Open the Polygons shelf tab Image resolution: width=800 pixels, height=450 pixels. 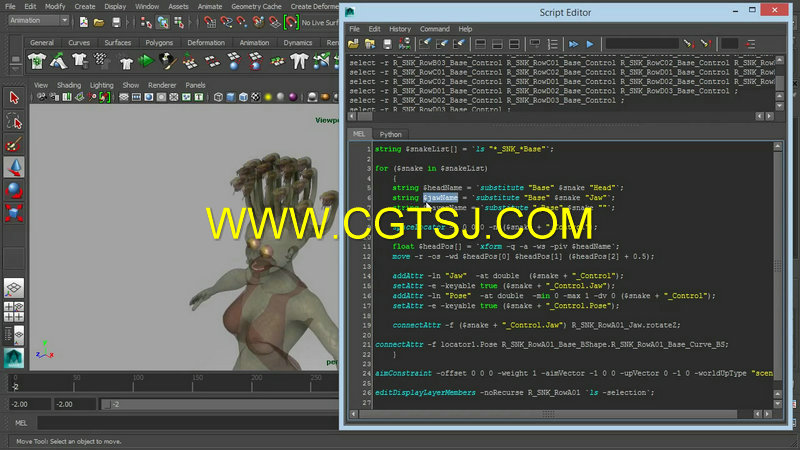click(159, 43)
